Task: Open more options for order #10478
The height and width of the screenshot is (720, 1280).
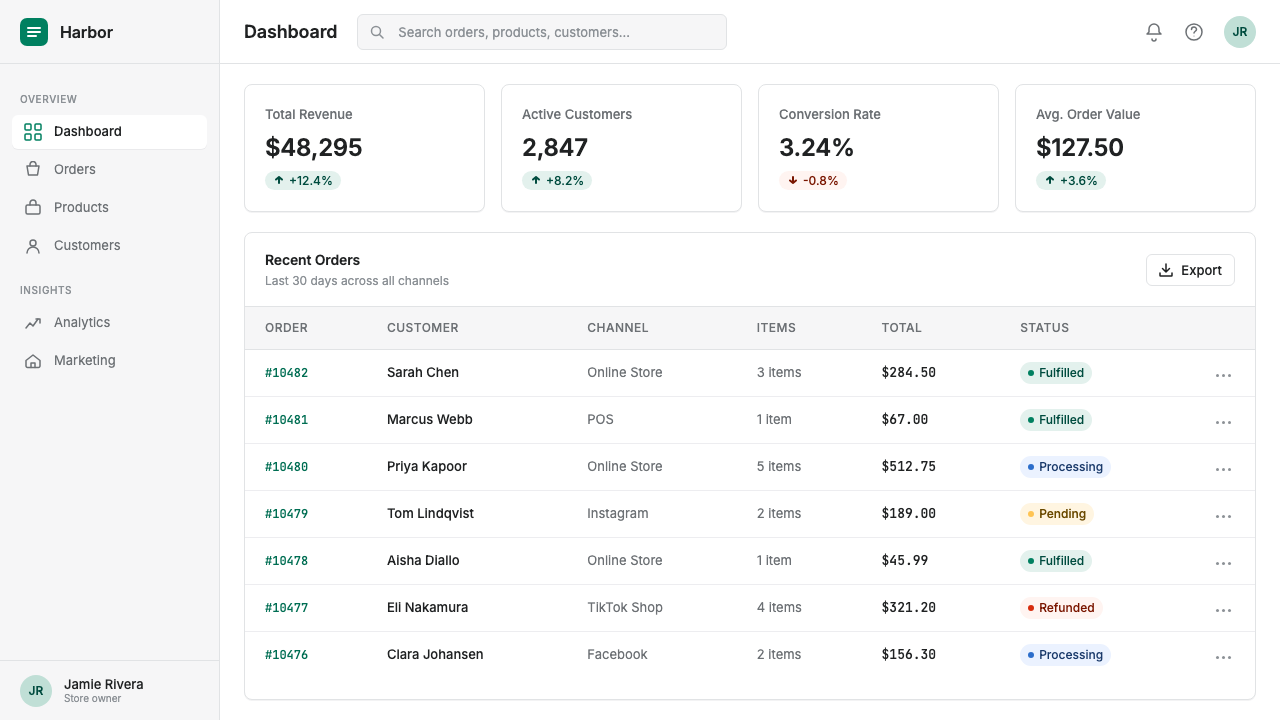Action: pyautogui.click(x=1223, y=563)
